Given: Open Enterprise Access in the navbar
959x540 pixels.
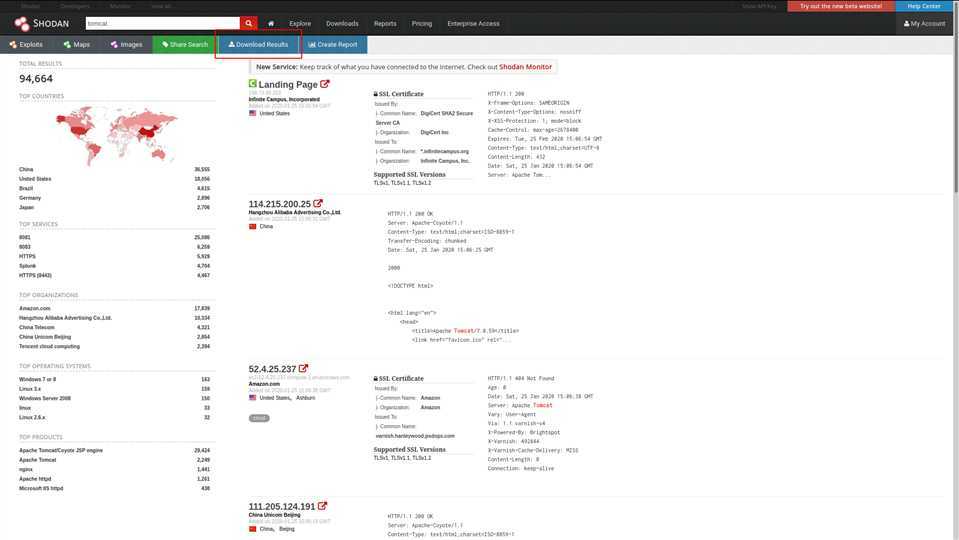Looking at the screenshot, I should pos(473,23).
